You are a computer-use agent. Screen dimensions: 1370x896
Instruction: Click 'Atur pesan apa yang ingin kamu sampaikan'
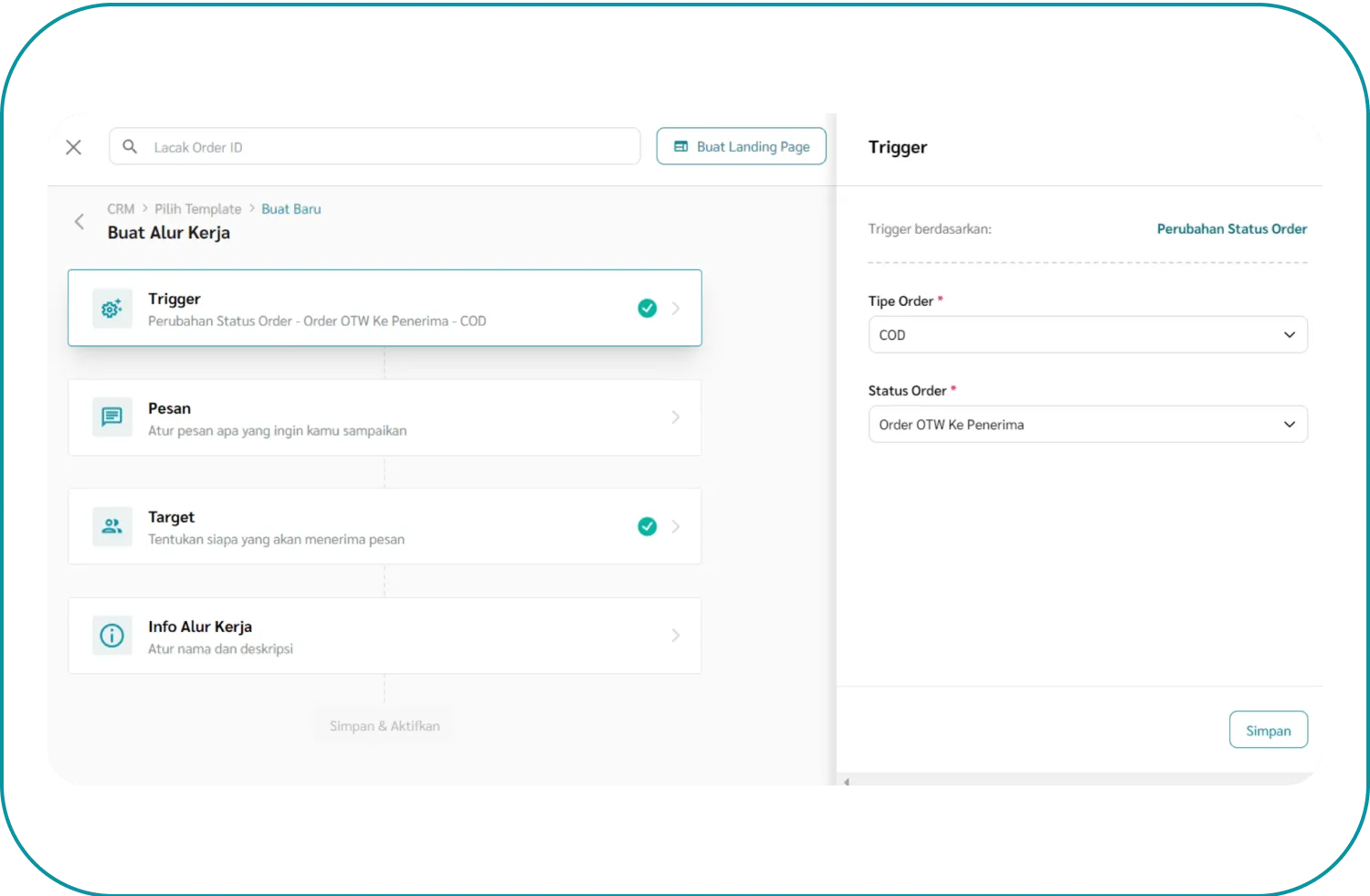(x=278, y=431)
